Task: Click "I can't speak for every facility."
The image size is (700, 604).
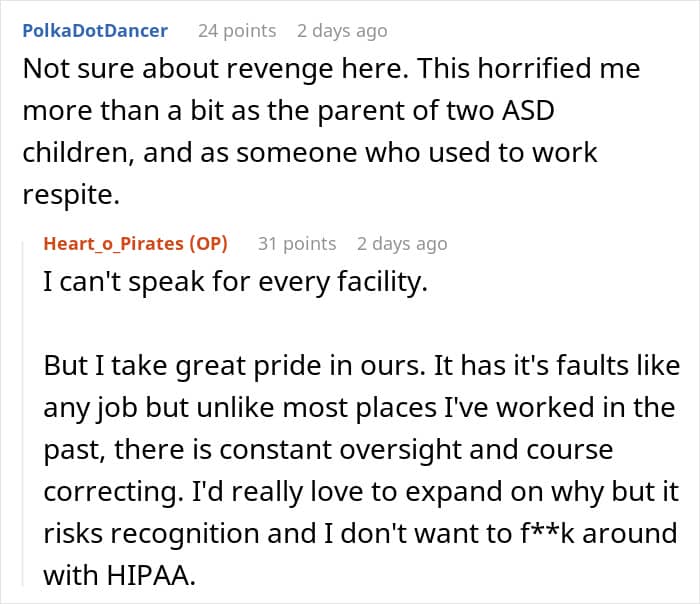Action: point(235,282)
